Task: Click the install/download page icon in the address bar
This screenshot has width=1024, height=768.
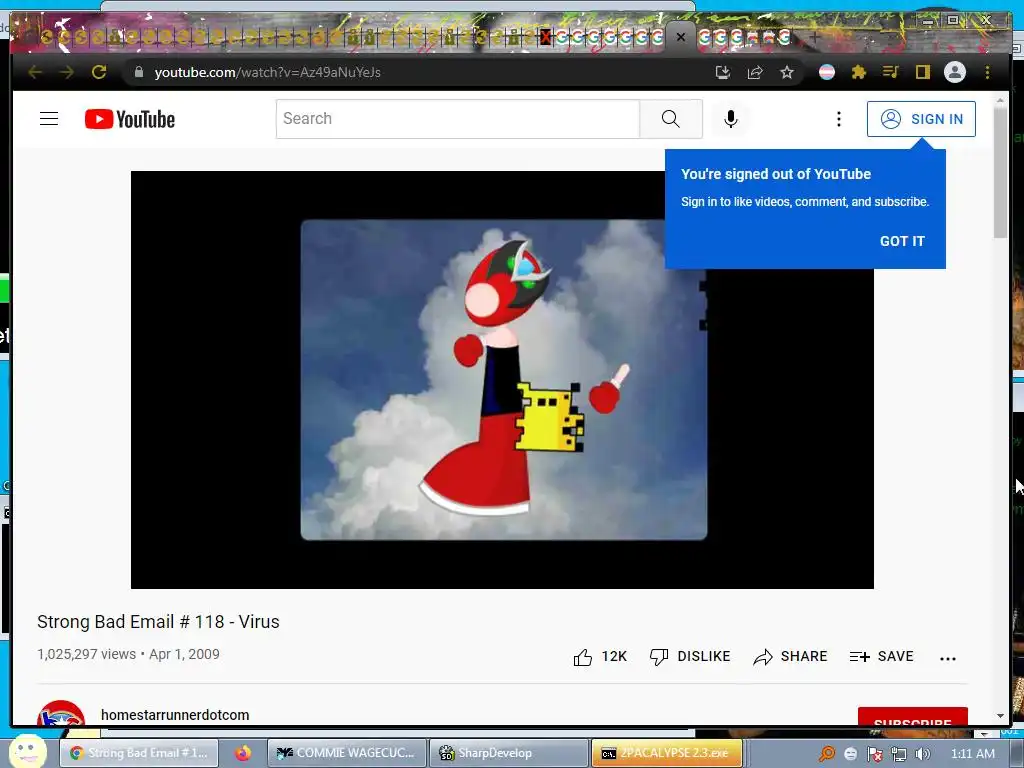Action: [x=723, y=72]
